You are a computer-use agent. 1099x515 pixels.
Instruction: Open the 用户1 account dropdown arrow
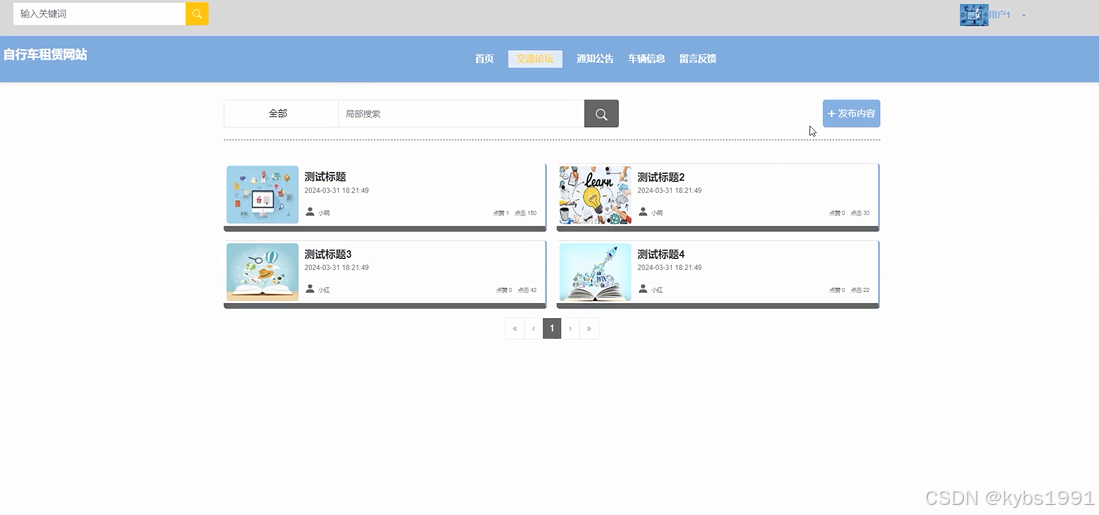click(x=1024, y=15)
